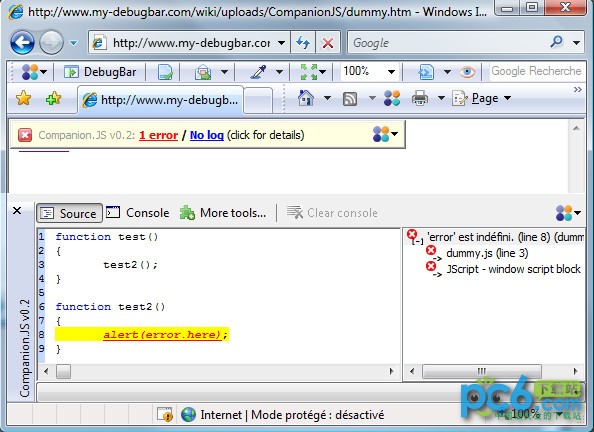The height and width of the screenshot is (432, 594).
Task: Click the view source code page icon
Action: coord(426,72)
